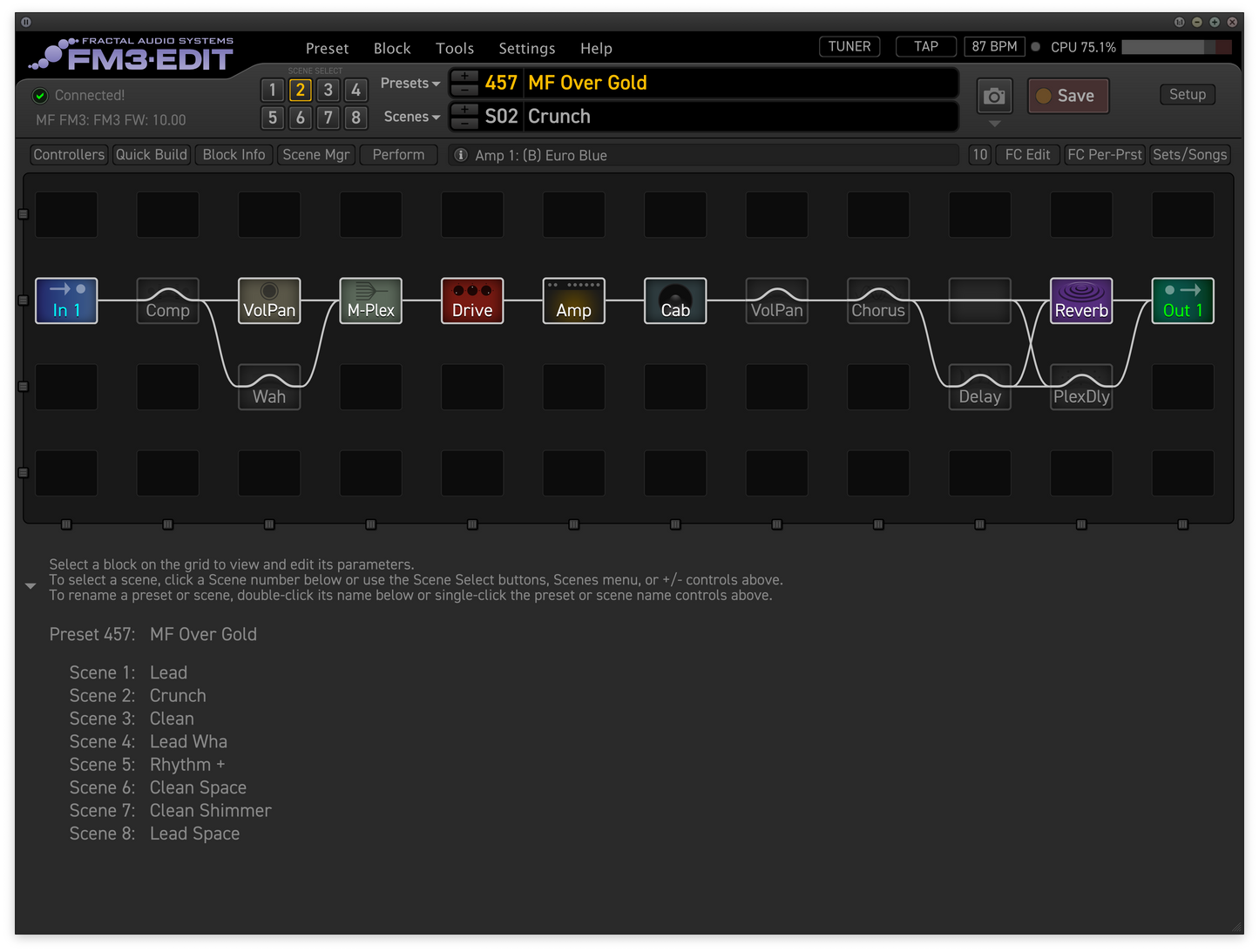Open the Settings menu
Screen dimensions: 1259x952
tap(526, 48)
